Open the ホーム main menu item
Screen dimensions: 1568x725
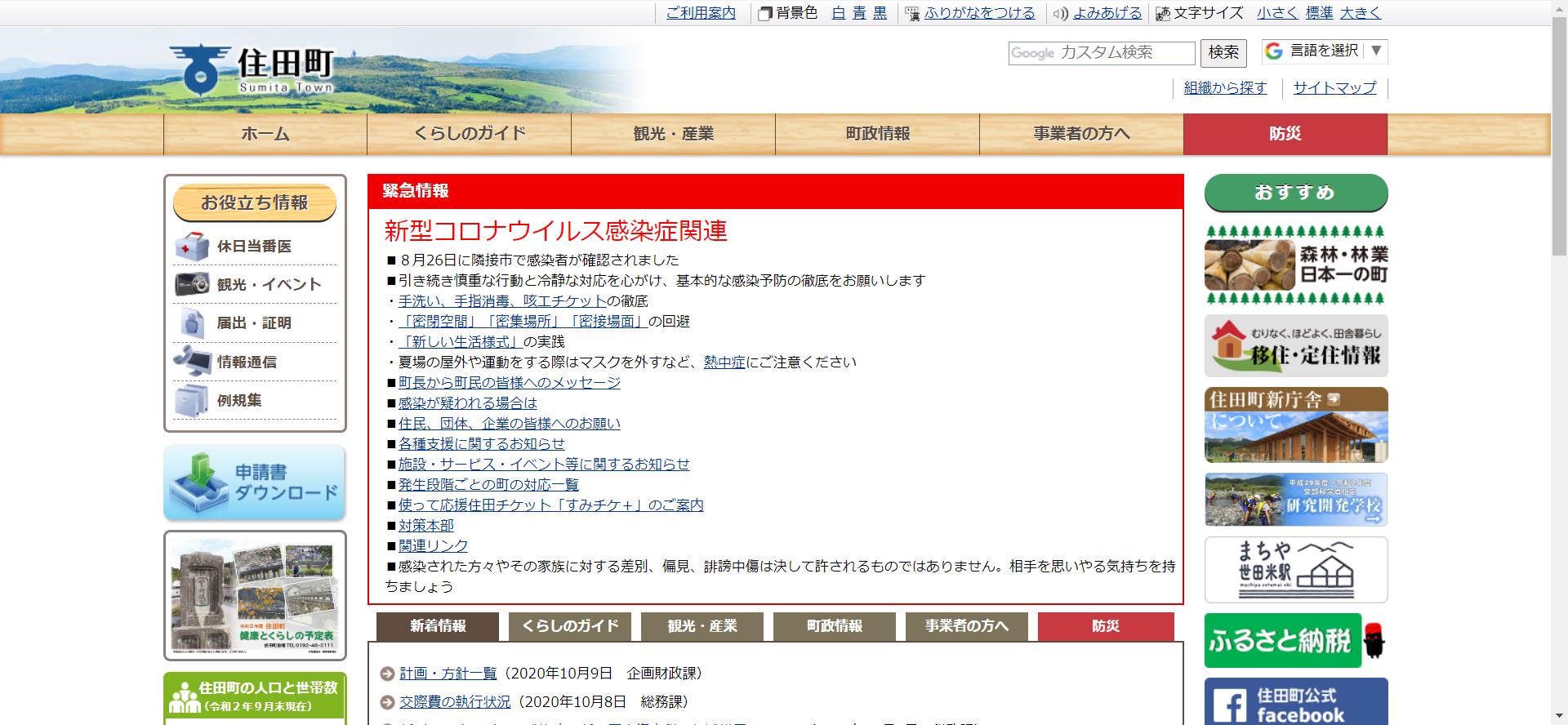click(x=265, y=134)
